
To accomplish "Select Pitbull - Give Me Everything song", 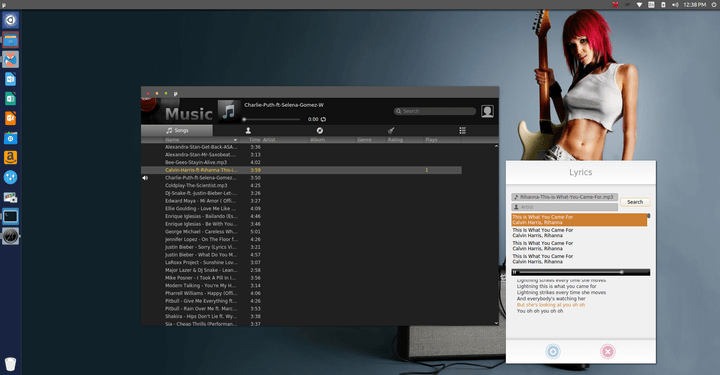I will 301,301.
